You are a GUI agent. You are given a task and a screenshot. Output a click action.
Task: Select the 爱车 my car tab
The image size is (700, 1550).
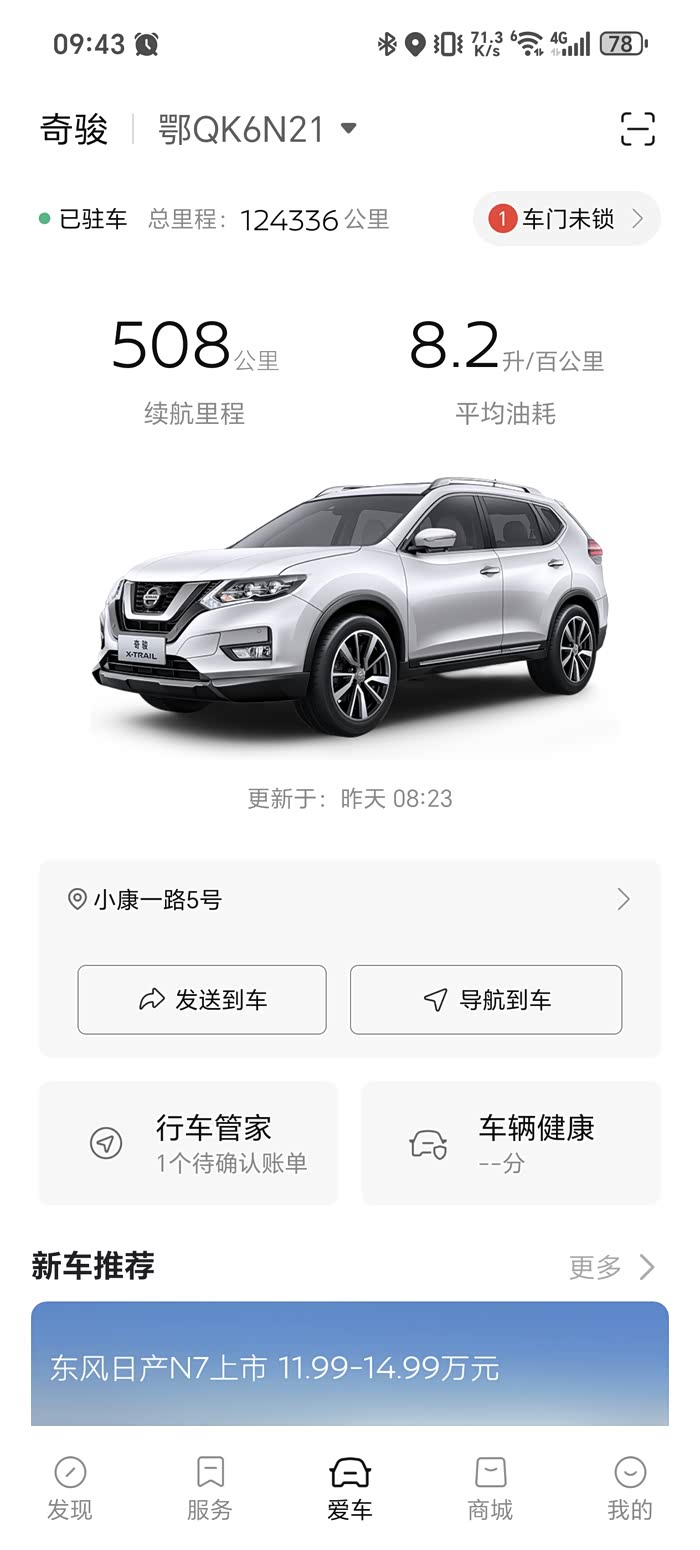coord(350,1488)
